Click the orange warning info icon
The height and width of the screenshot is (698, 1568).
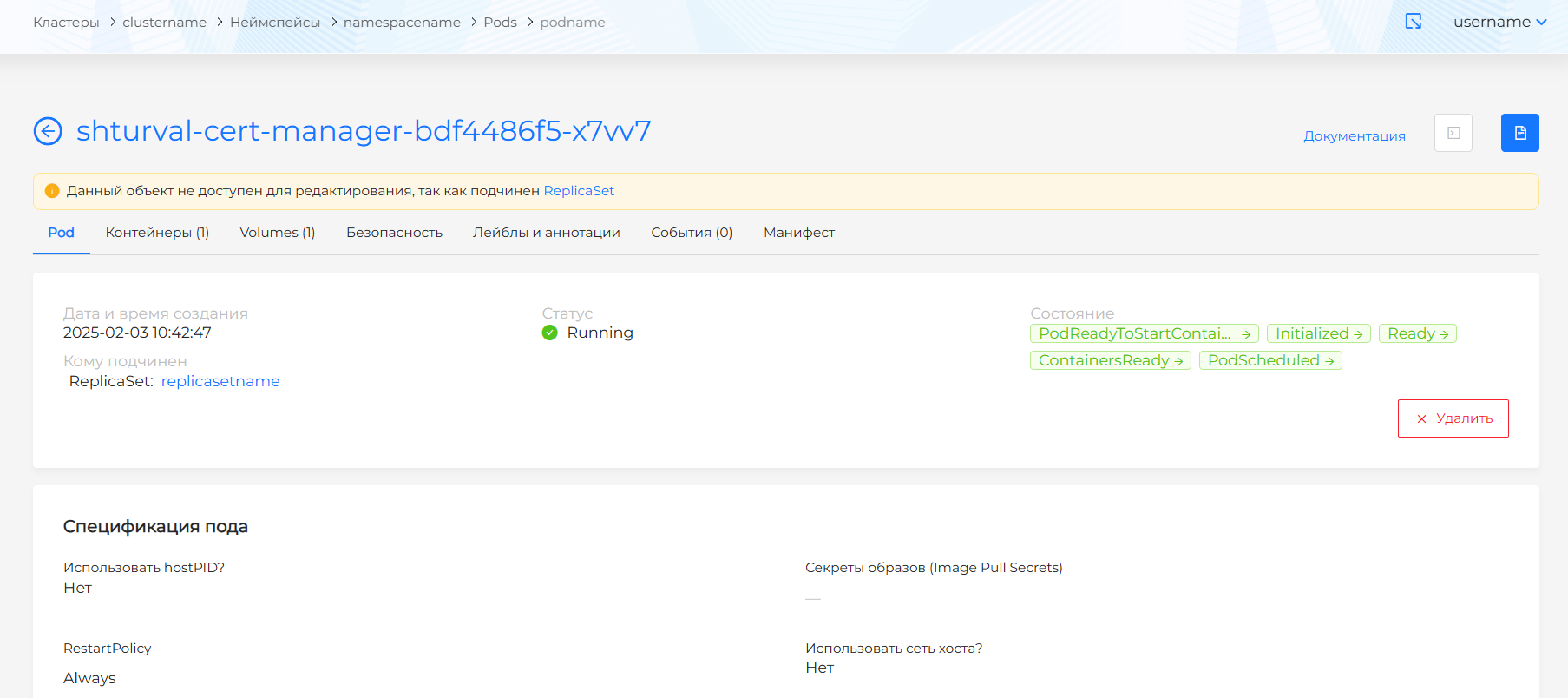point(52,191)
